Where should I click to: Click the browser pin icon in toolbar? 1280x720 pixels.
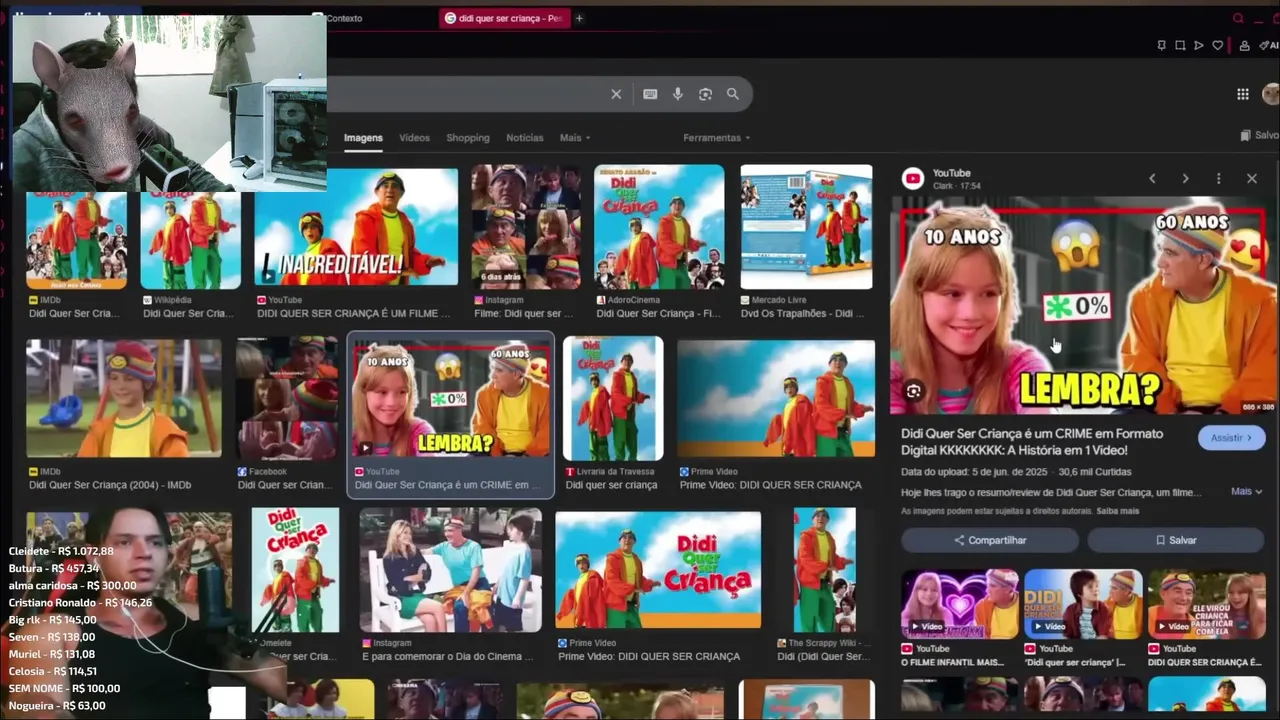(1161, 45)
